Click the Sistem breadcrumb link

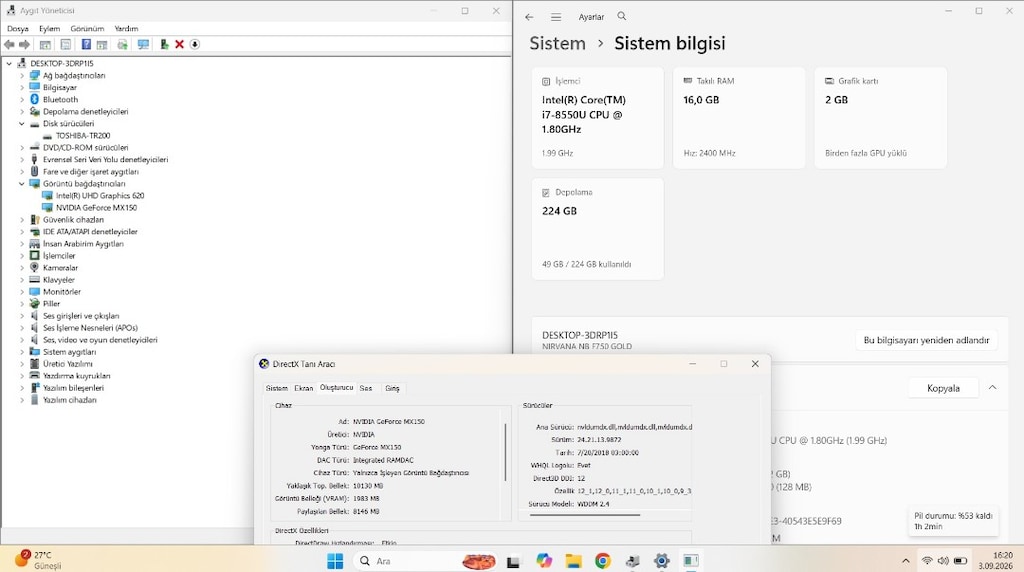557,43
